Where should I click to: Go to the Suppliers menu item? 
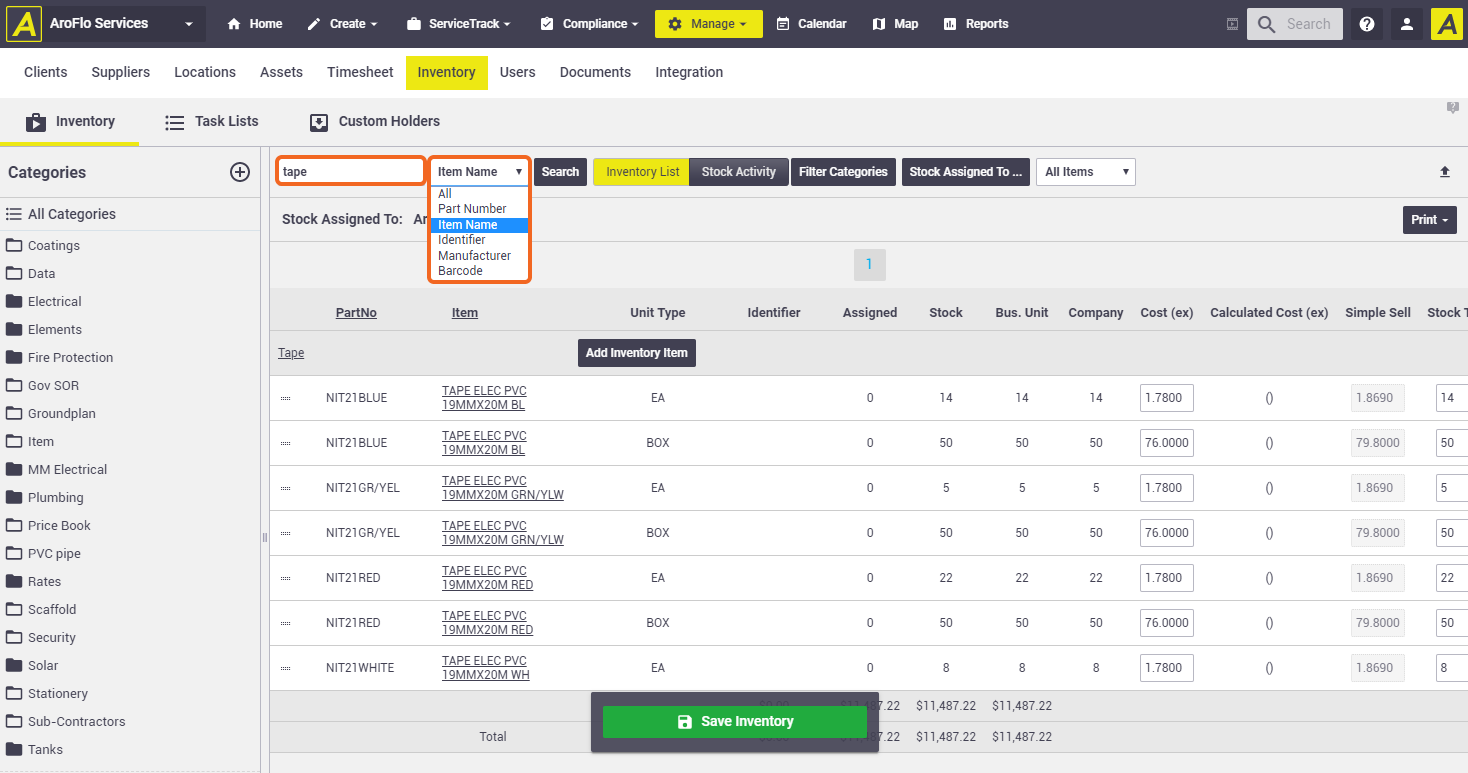point(120,72)
